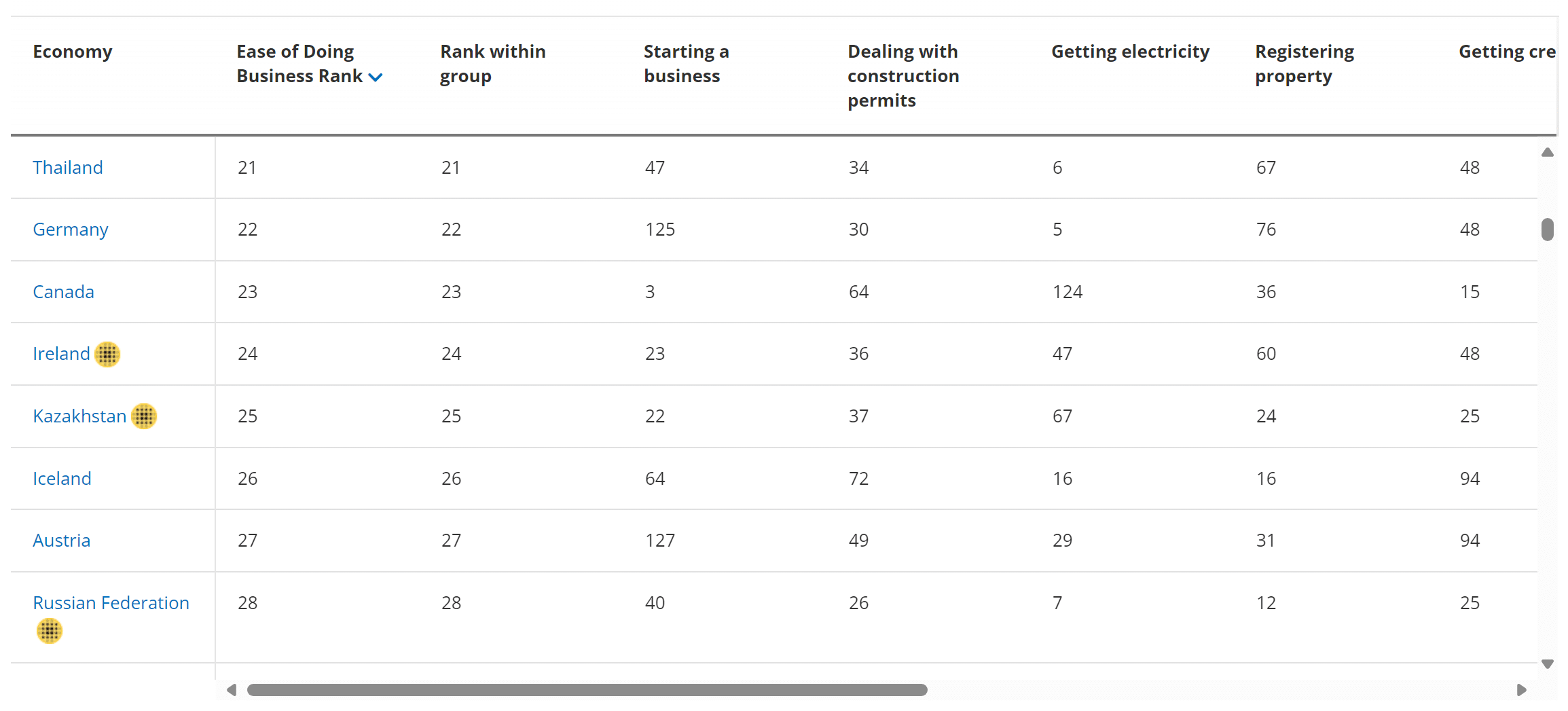Click the vertical scrollbar up arrow
Viewport: 1568px width, 711px height.
(x=1548, y=152)
